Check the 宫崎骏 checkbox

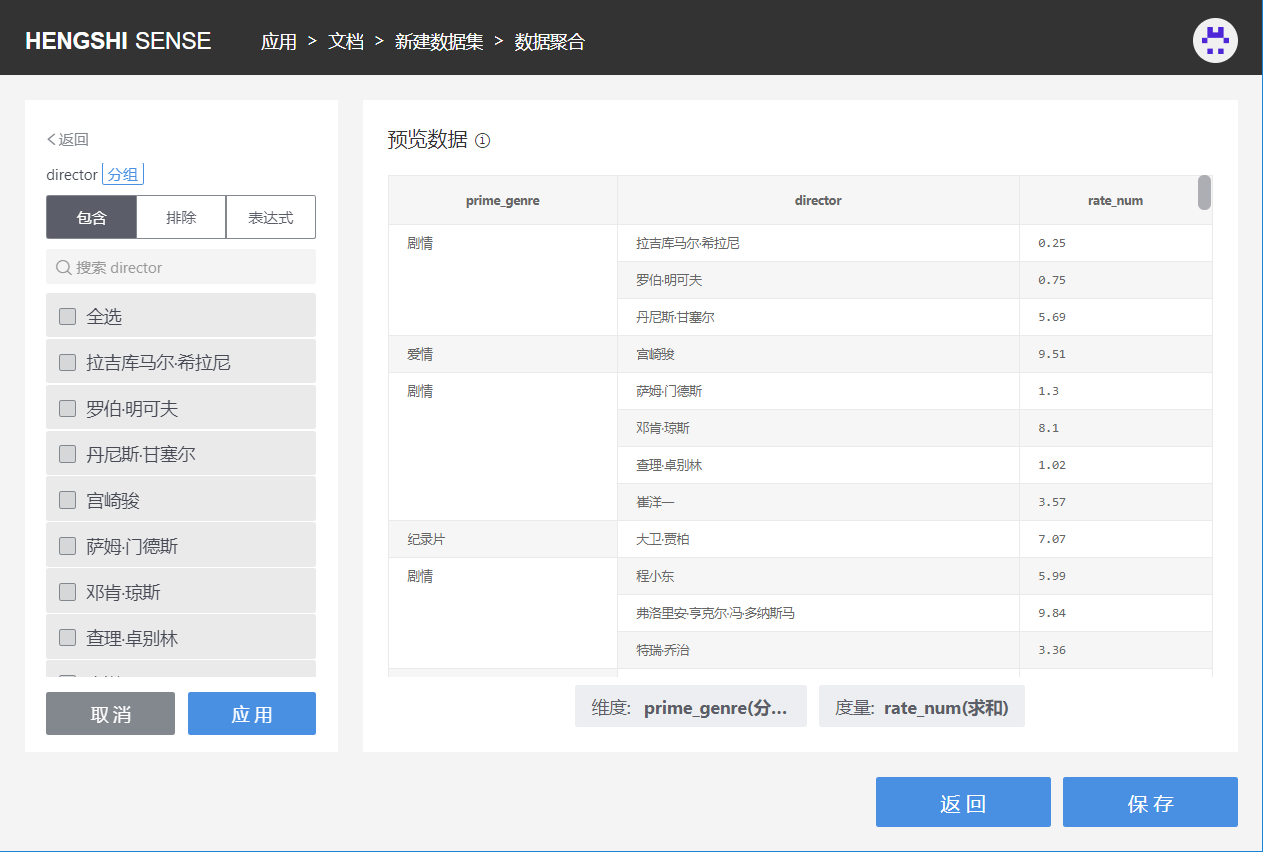click(67, 500)
